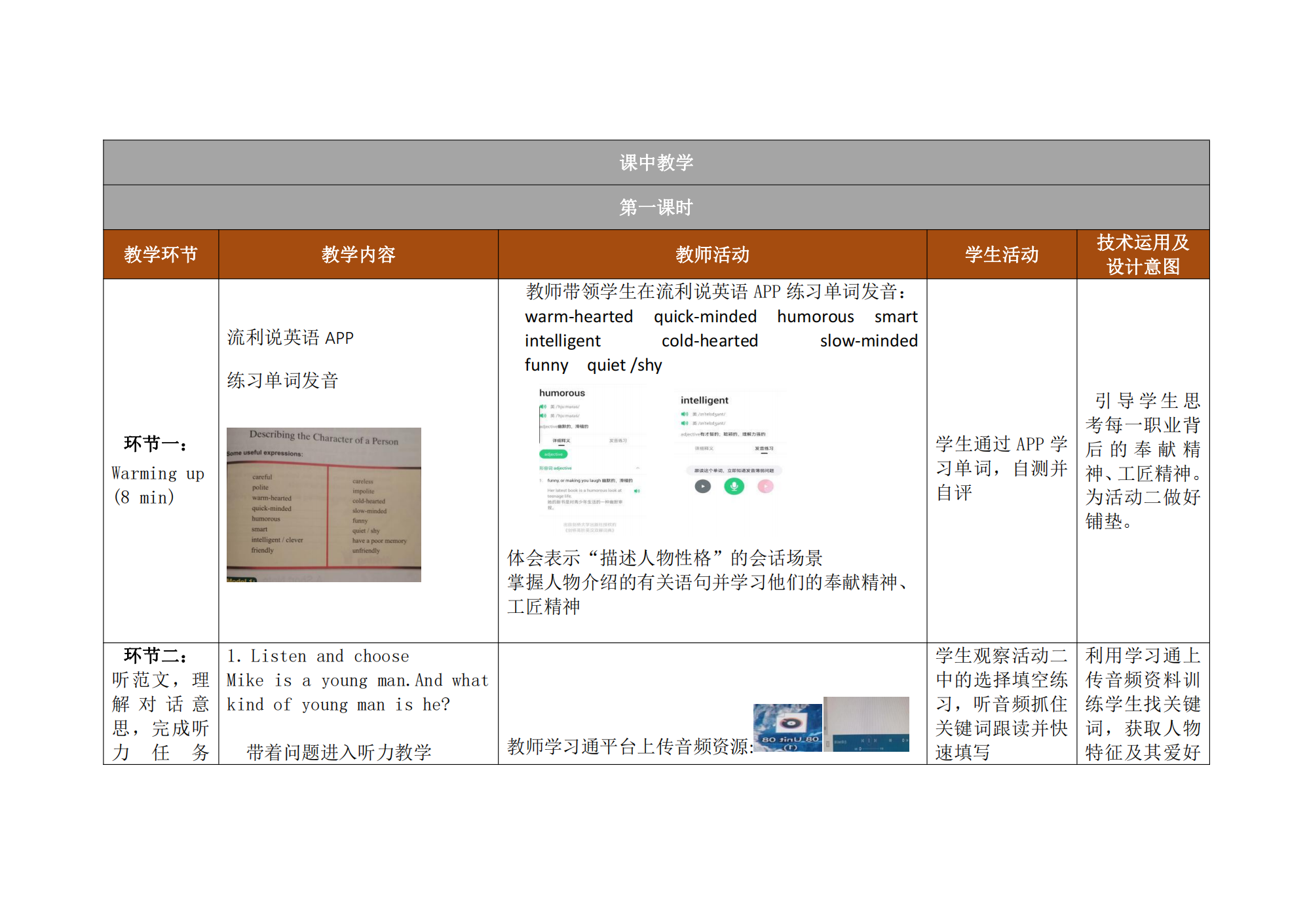Screen dimensions: 1307x924
Task: Click the '(8 min)' text
Action: coord(144,497)
